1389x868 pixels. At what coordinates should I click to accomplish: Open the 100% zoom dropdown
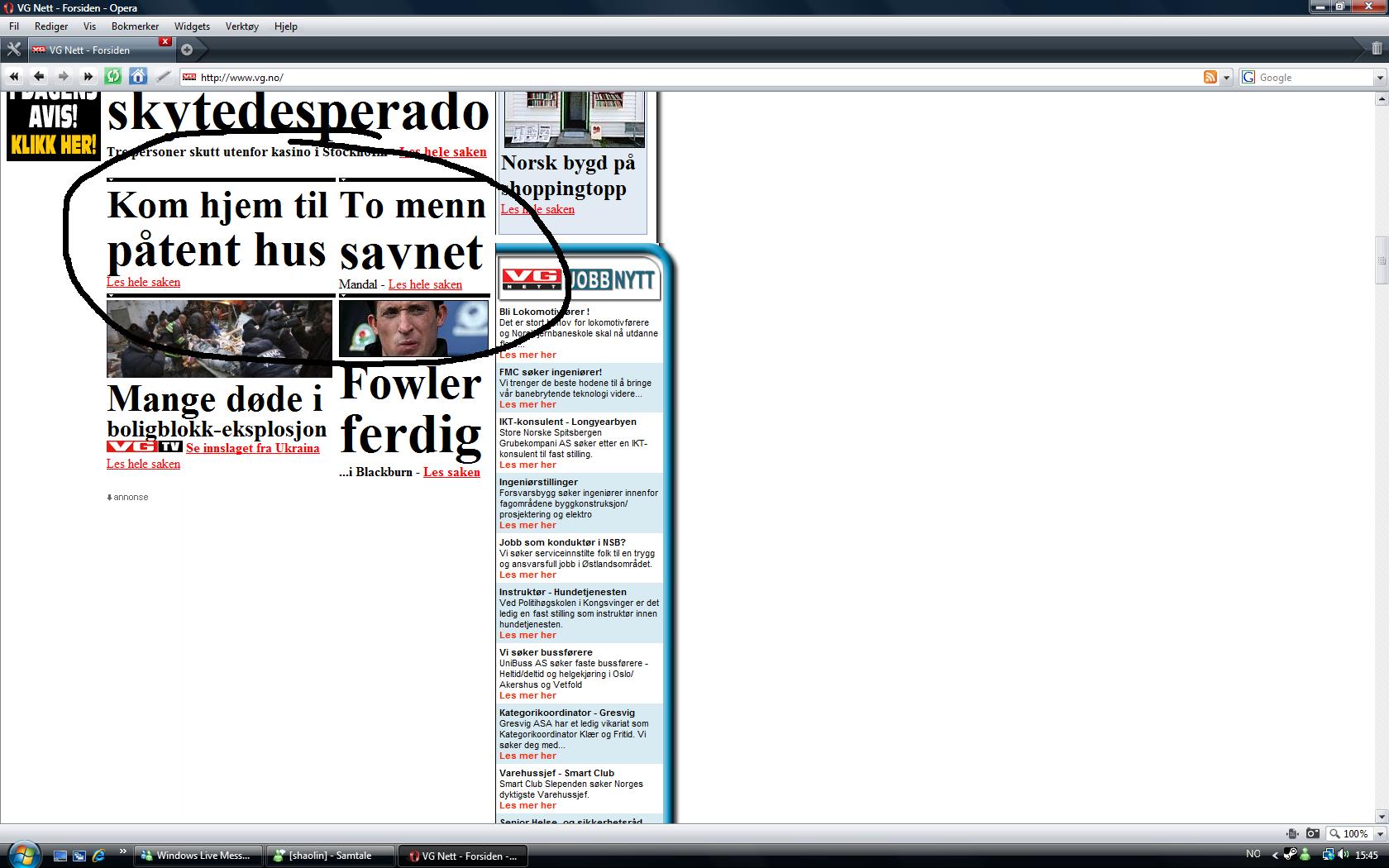tap(1380, 833)
